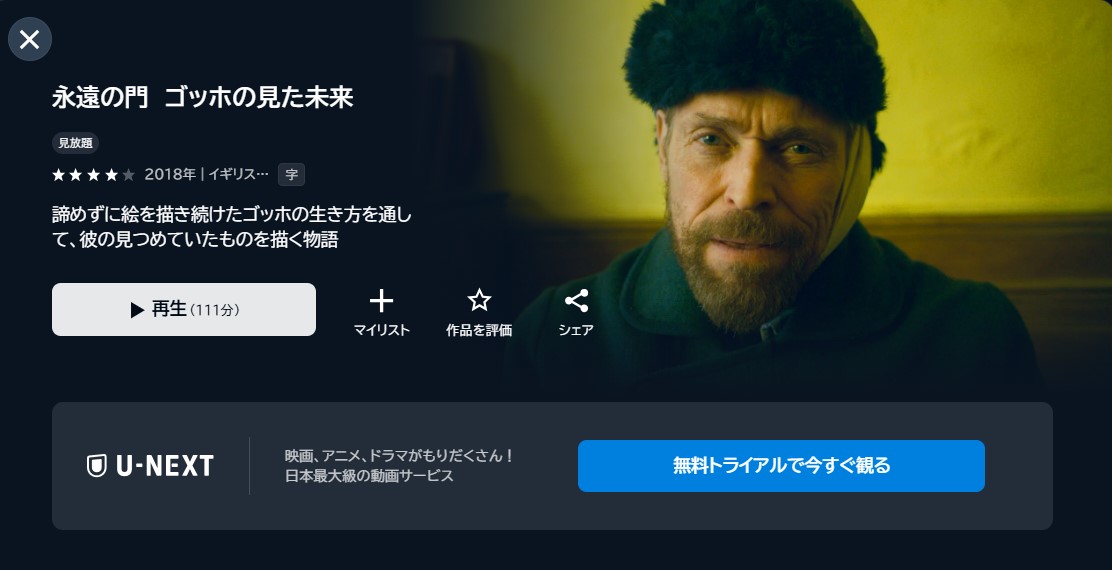Click the 再生 (111分) button label
Screen dimensions: 1112x570
(x=196, y=310)
